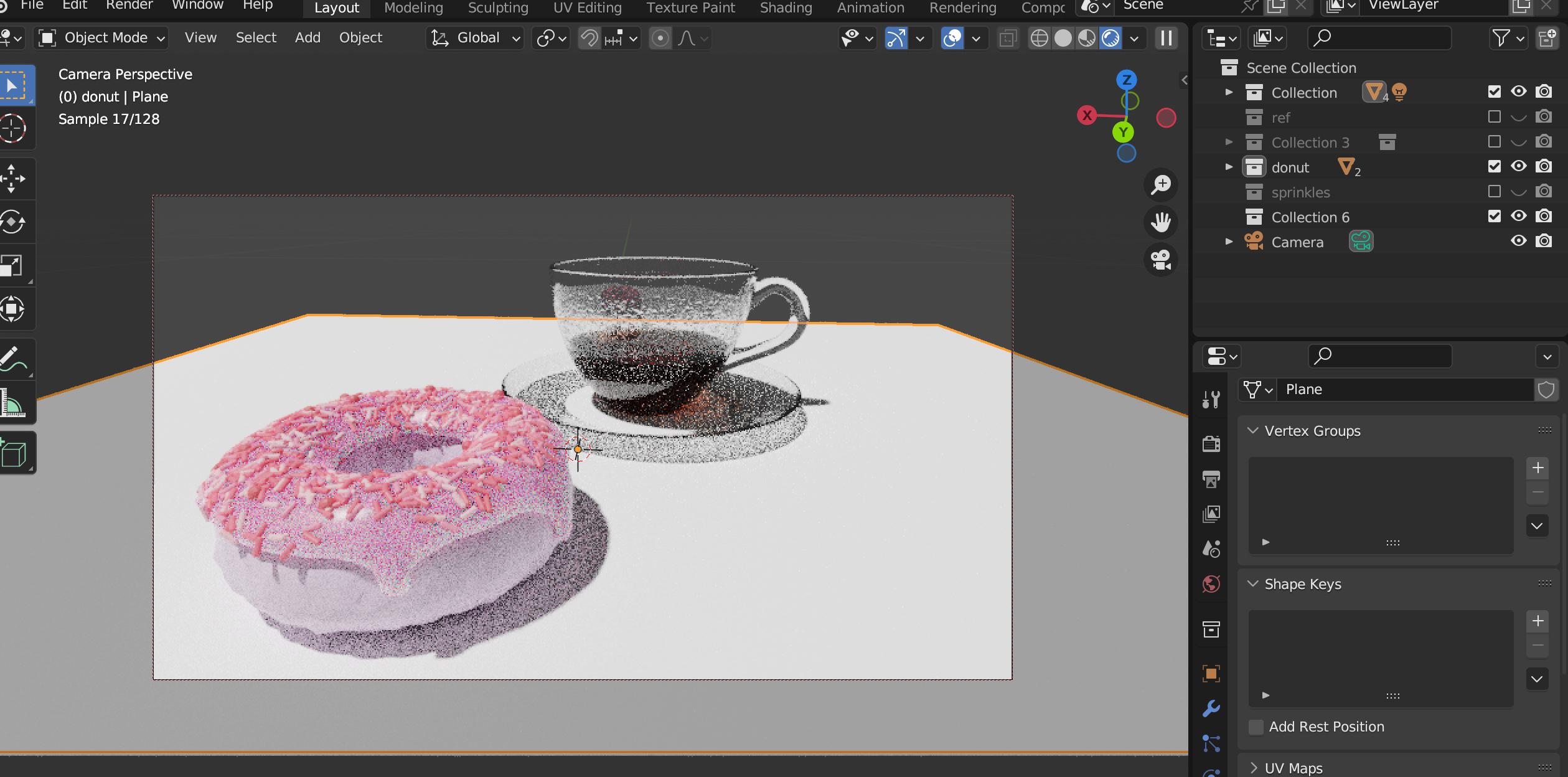Expand the Camera tree row

(x=1229, y=242)
